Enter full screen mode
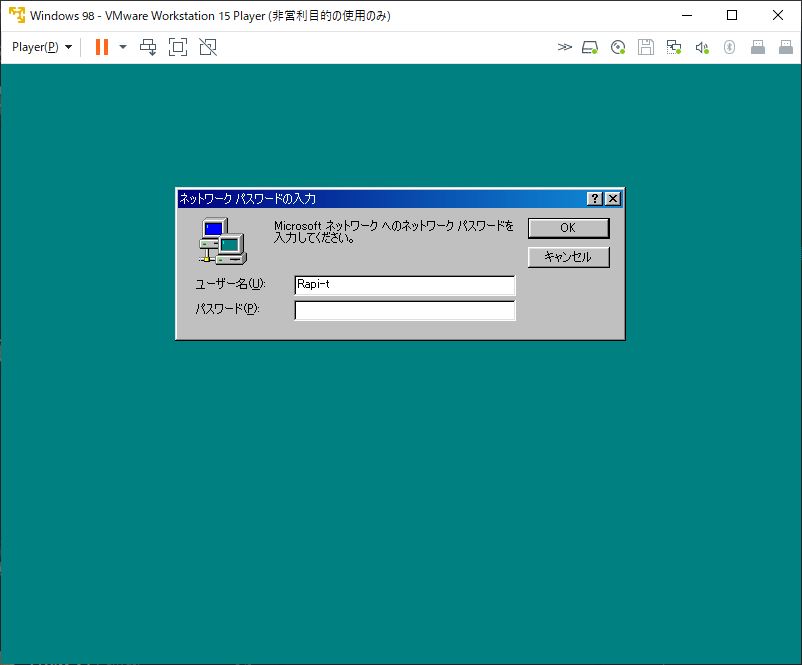 point(178,47)
